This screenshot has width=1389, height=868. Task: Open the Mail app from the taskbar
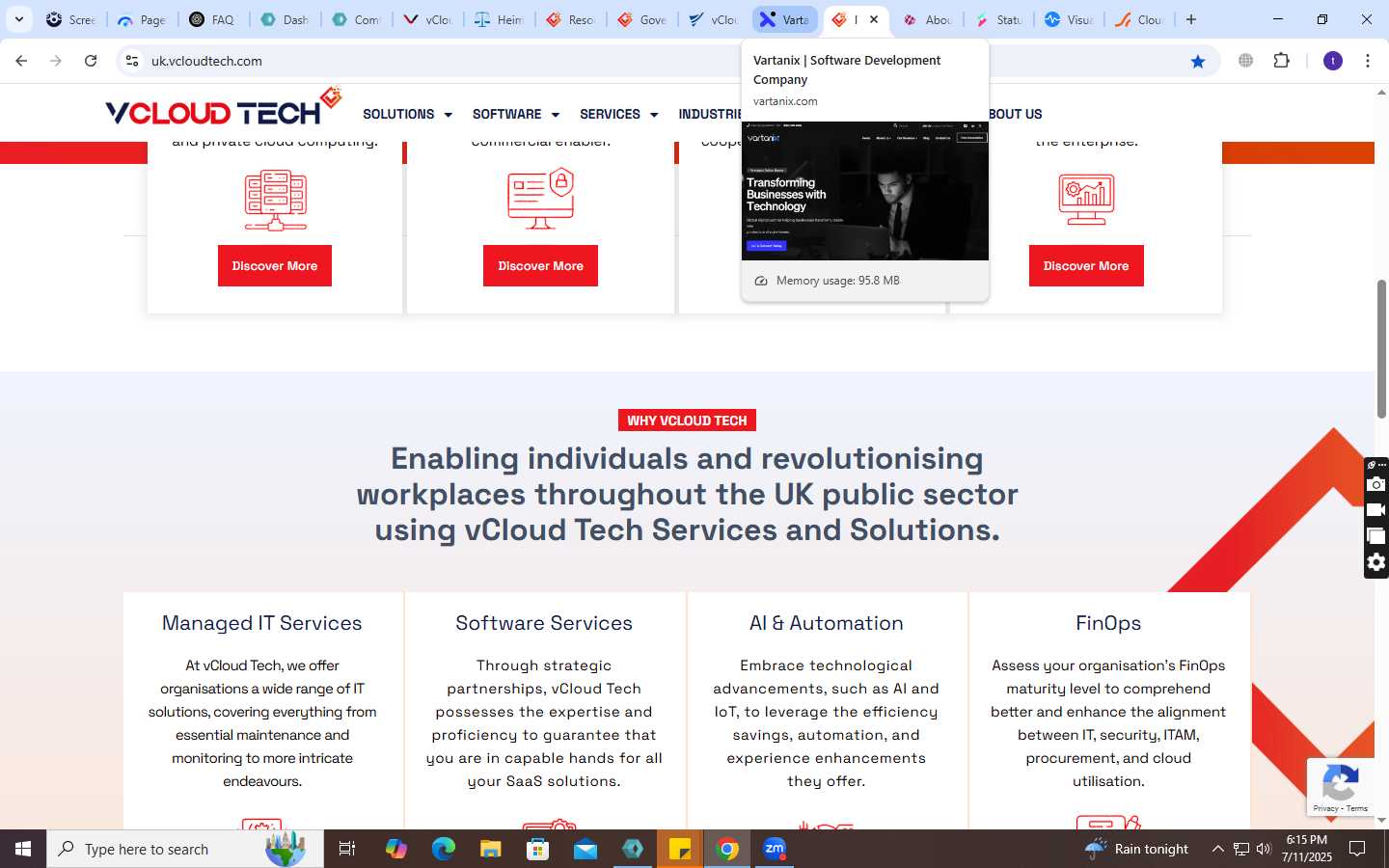[x=586, y=849]
